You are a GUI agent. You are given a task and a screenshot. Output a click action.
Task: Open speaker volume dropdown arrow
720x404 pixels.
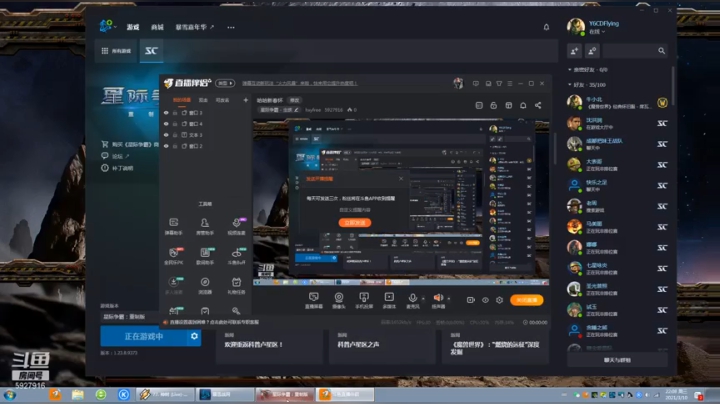[449, 298]
